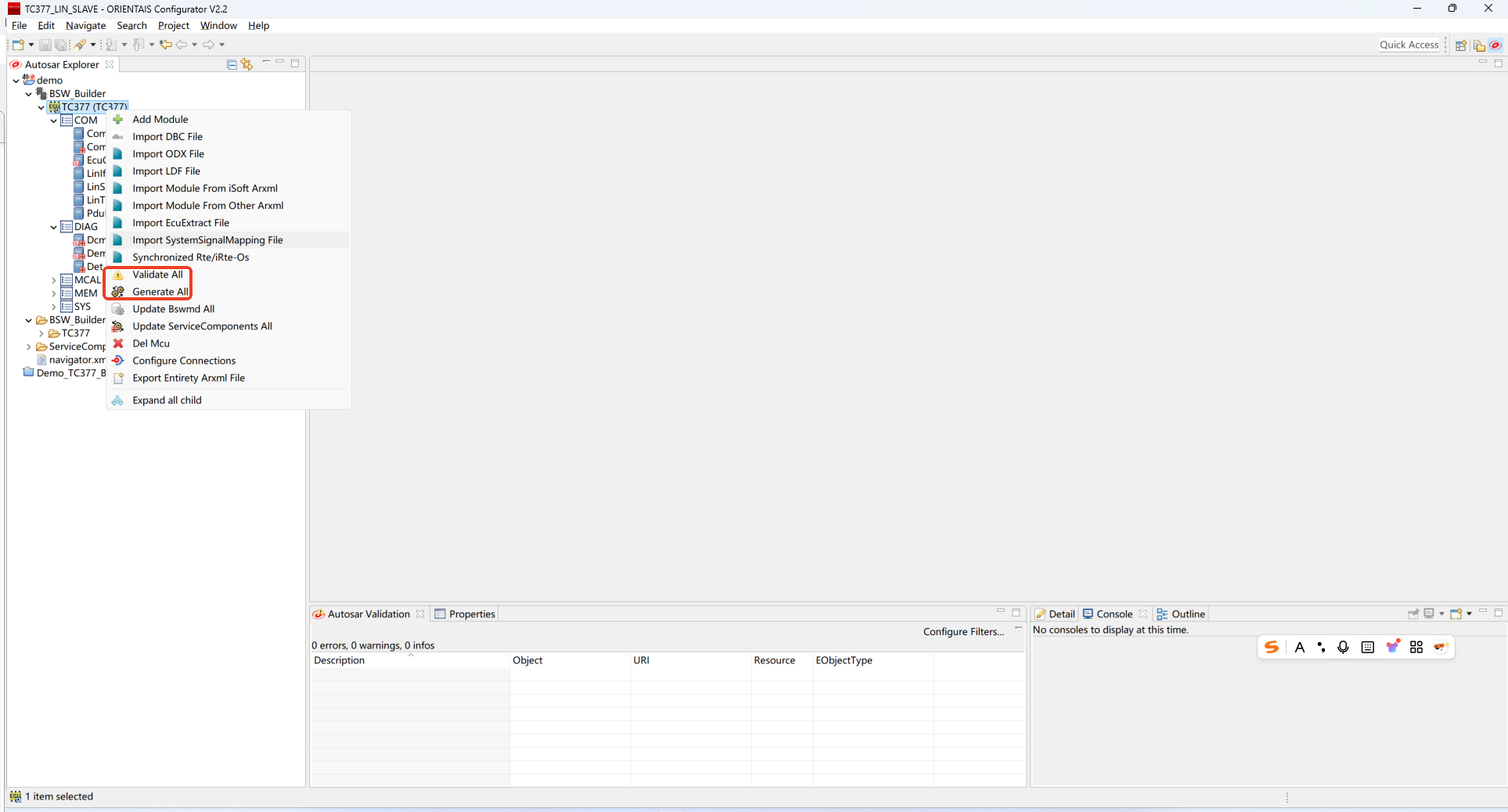Click Quick Access search field
The image size is (1508, 812).
[x=1408, y=45]
